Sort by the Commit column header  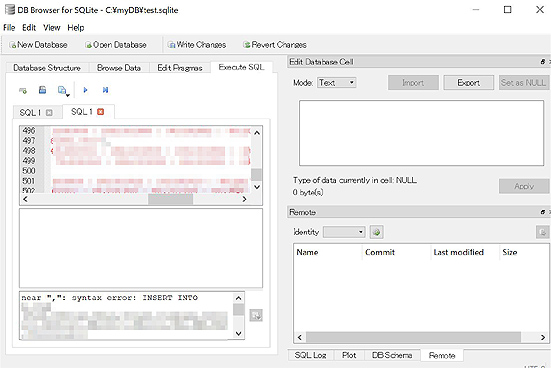tap(396, 252)
